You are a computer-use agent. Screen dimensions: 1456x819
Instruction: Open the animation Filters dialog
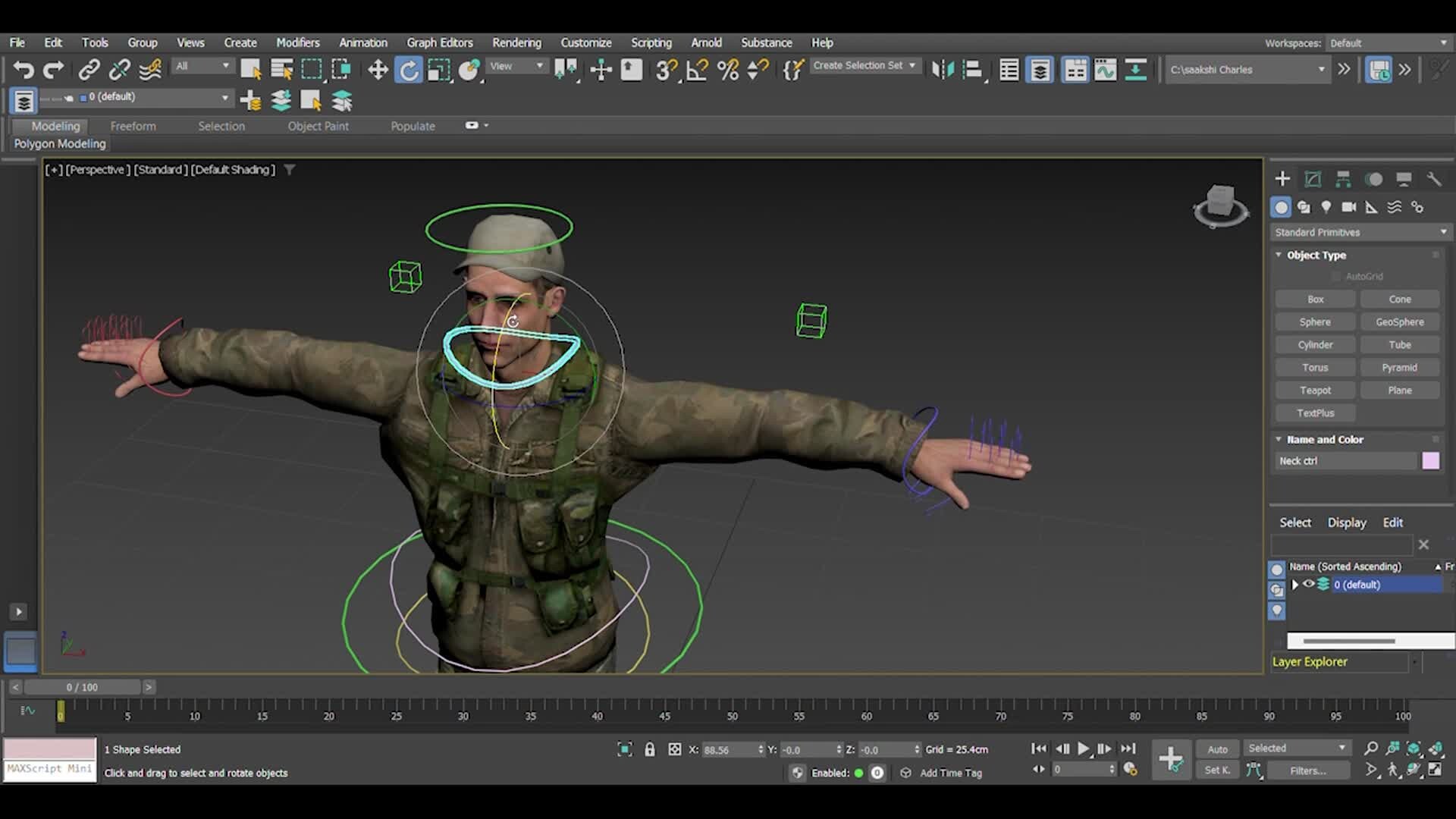[x=1307, y=770]
